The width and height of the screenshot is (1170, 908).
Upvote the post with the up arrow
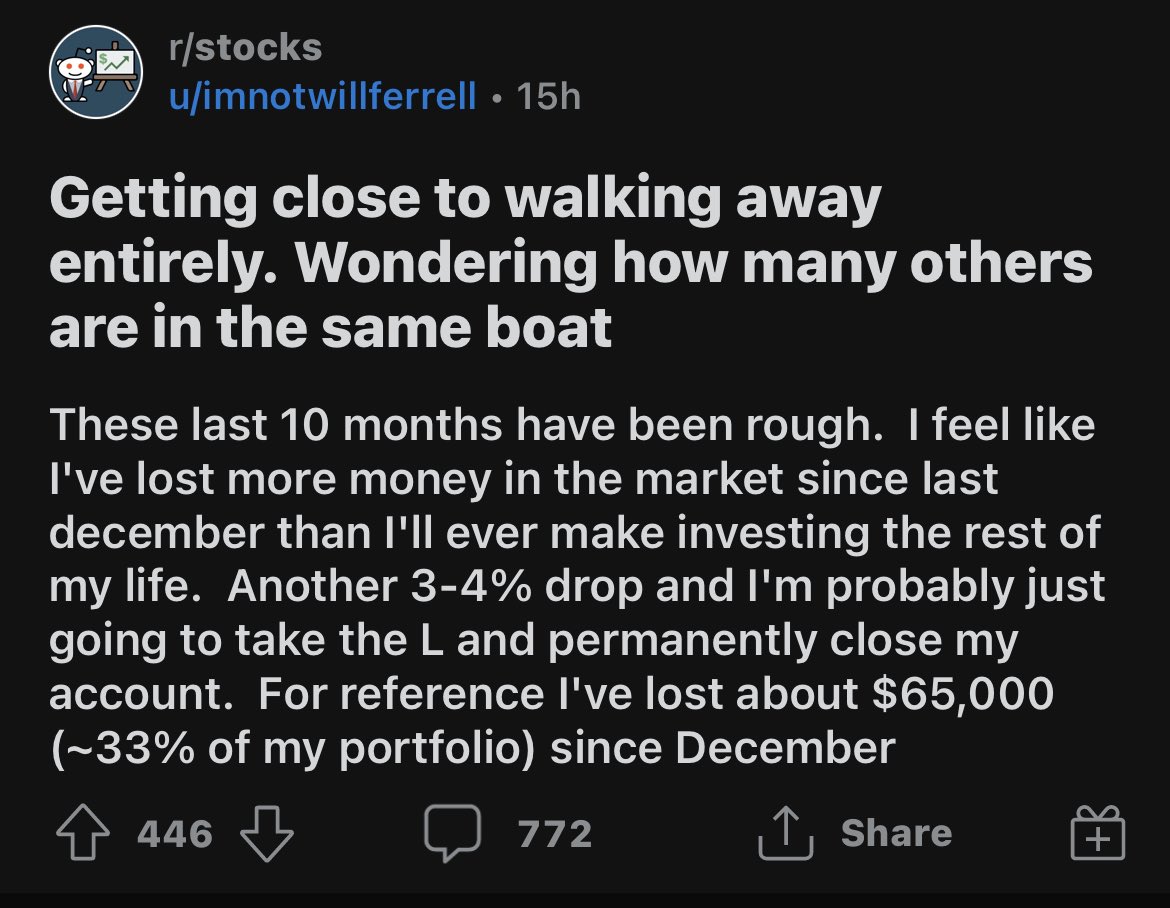point(83,833)
